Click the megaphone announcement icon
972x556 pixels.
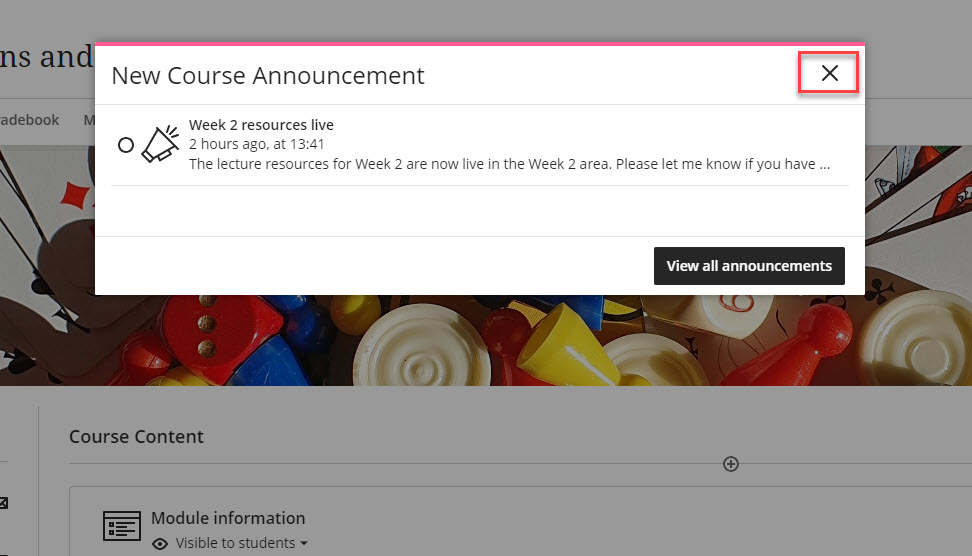coord(161,144)
